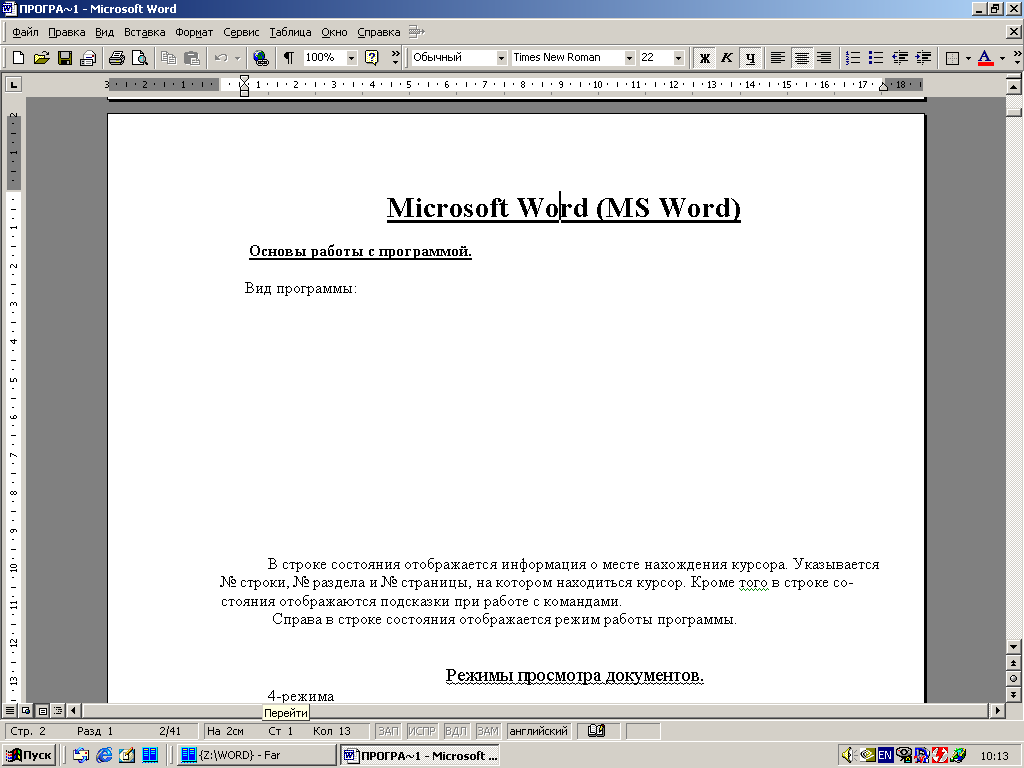
Task: Open the style dropdown showing Обычный
Action: tap(501, 57)
